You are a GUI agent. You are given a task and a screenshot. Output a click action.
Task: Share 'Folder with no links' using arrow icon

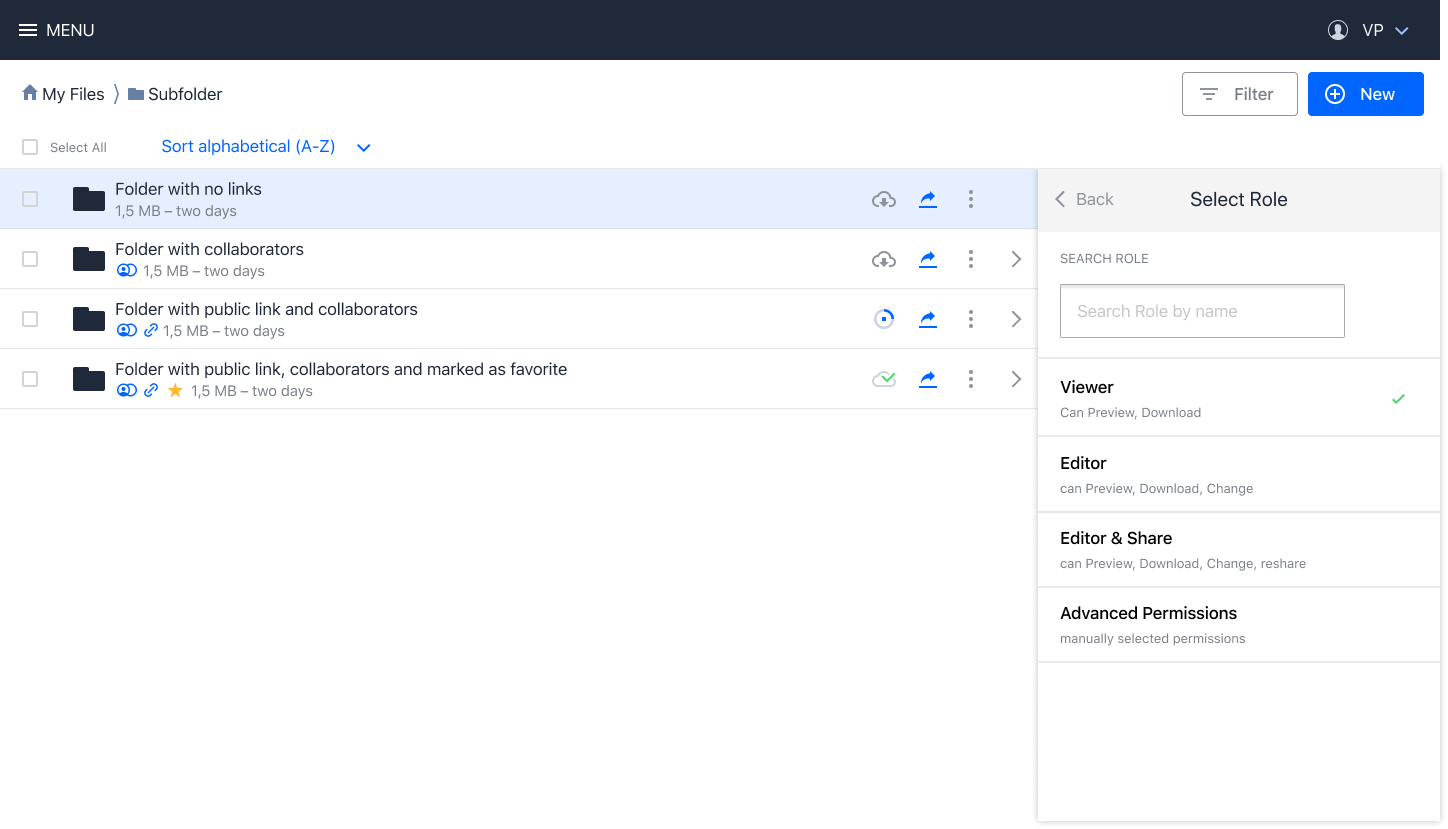(x=928, y=199)
